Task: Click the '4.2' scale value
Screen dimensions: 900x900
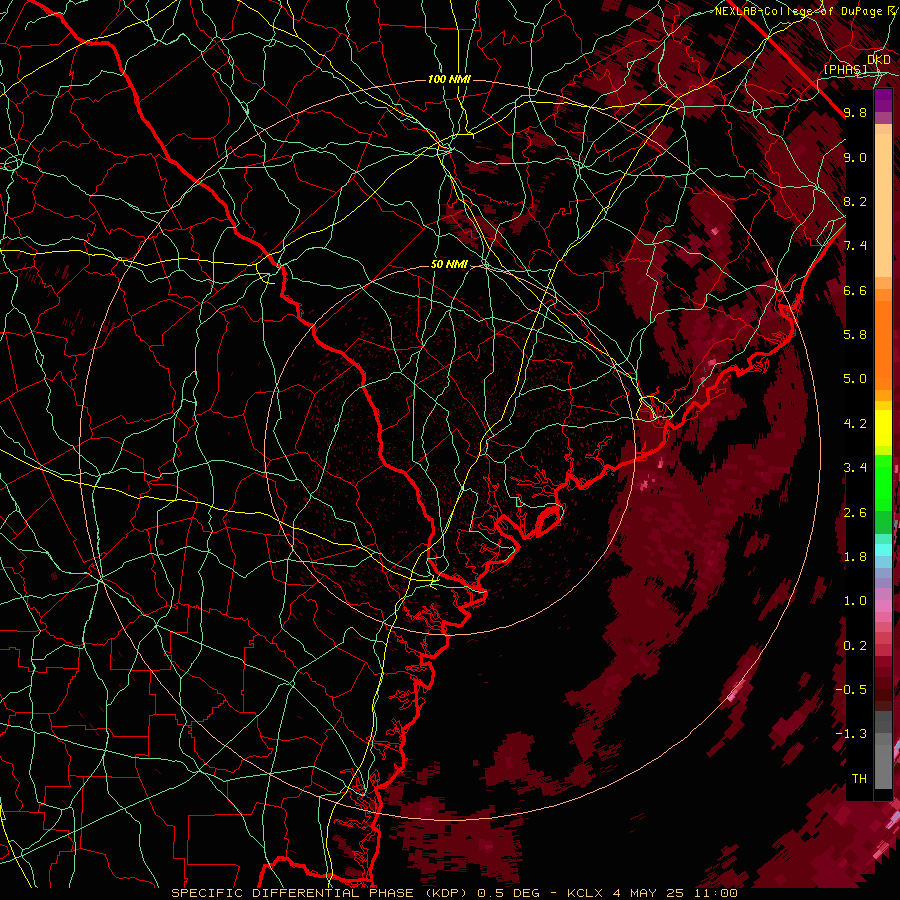Action: (855, 424)
